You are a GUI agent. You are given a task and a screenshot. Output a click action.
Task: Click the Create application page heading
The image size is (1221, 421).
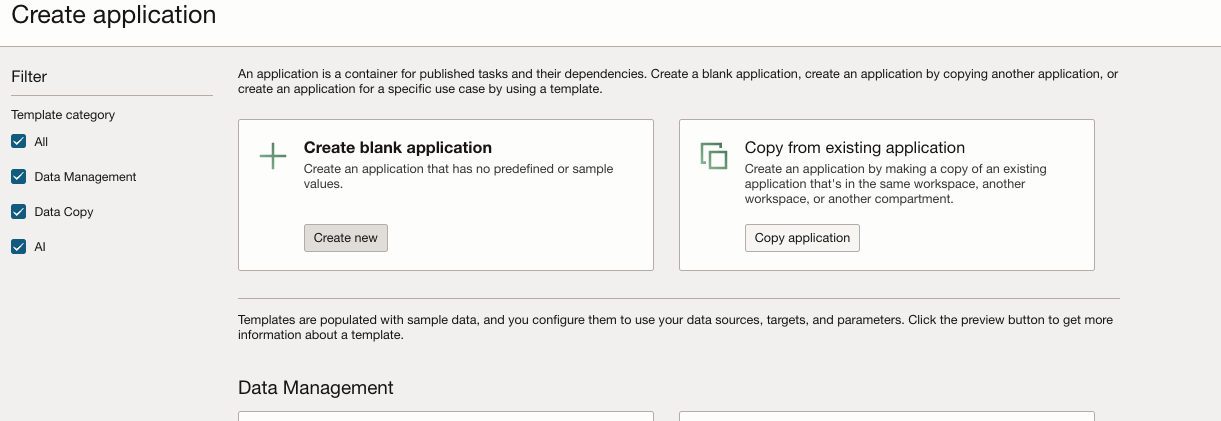coord(113,15)
